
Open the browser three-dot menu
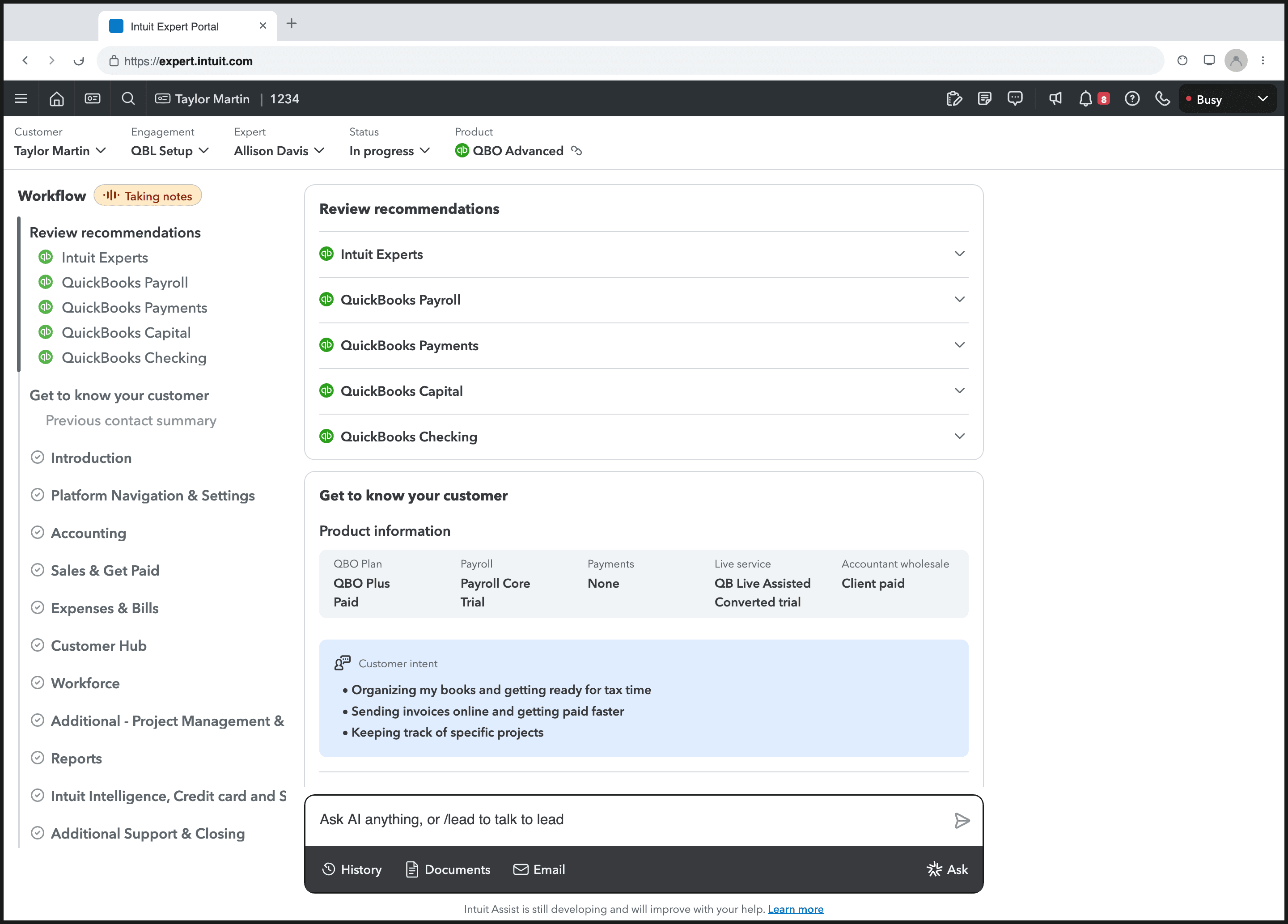pyautogui.click(x=1263, y=60)
